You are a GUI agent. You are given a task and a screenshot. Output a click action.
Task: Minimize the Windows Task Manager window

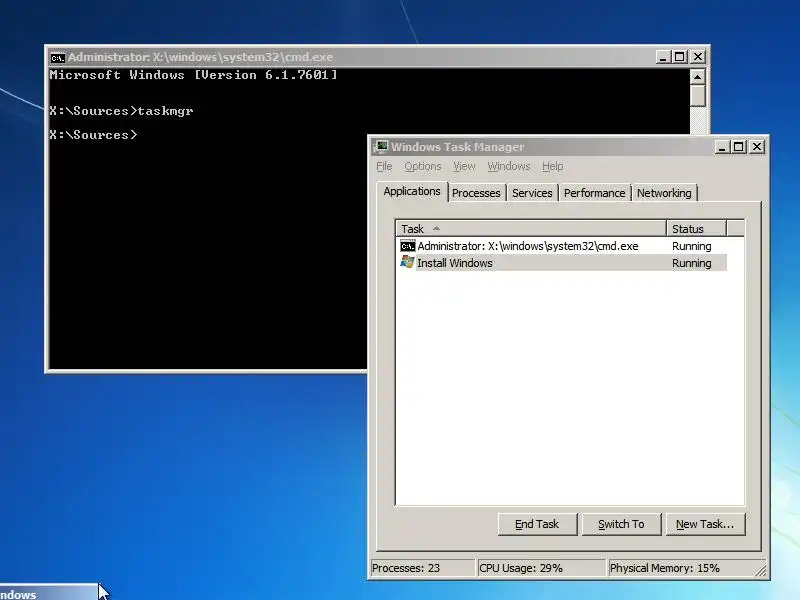tap(721, 147)
